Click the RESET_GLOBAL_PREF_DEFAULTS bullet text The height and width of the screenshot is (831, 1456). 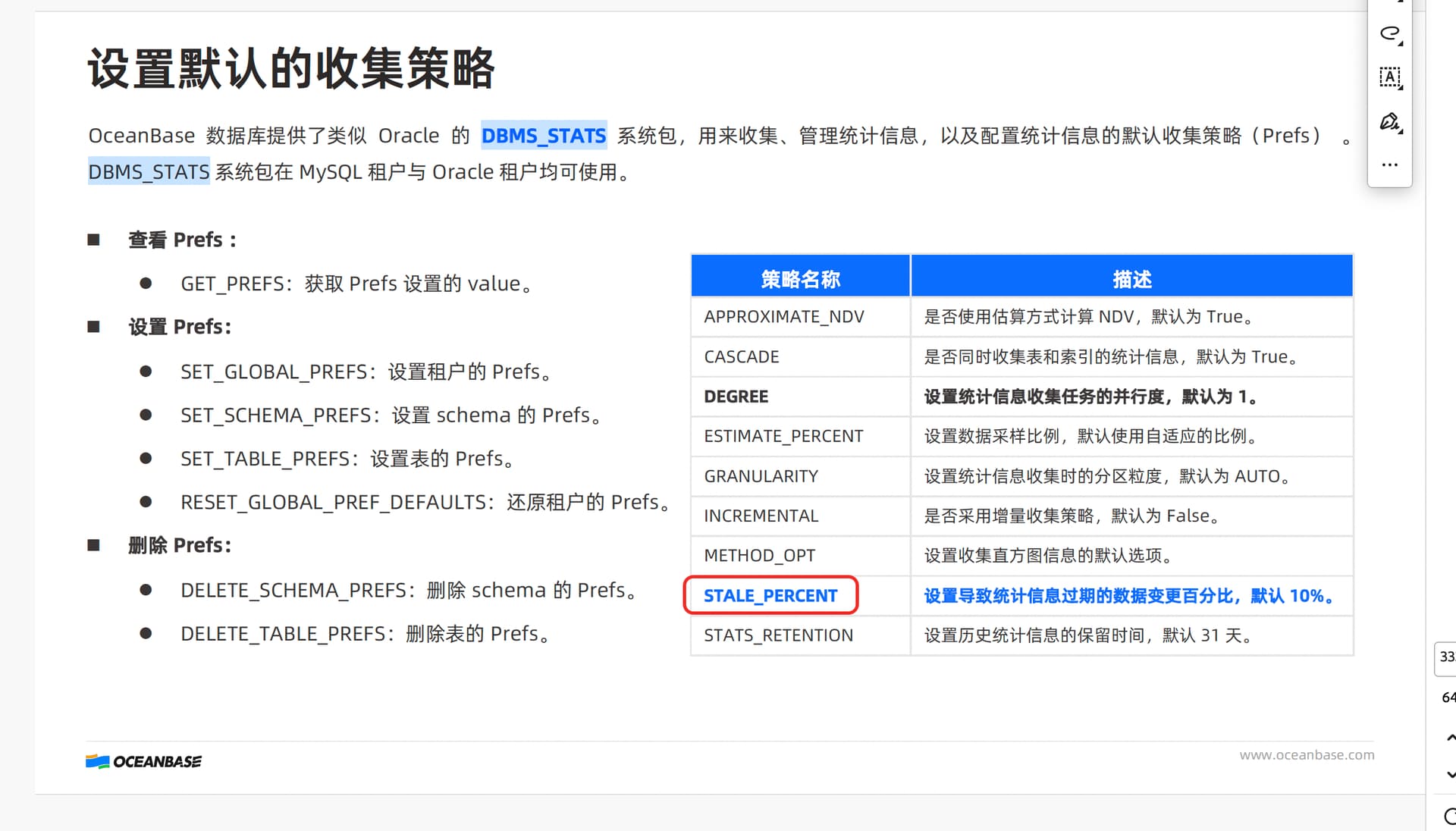(334, 502)
